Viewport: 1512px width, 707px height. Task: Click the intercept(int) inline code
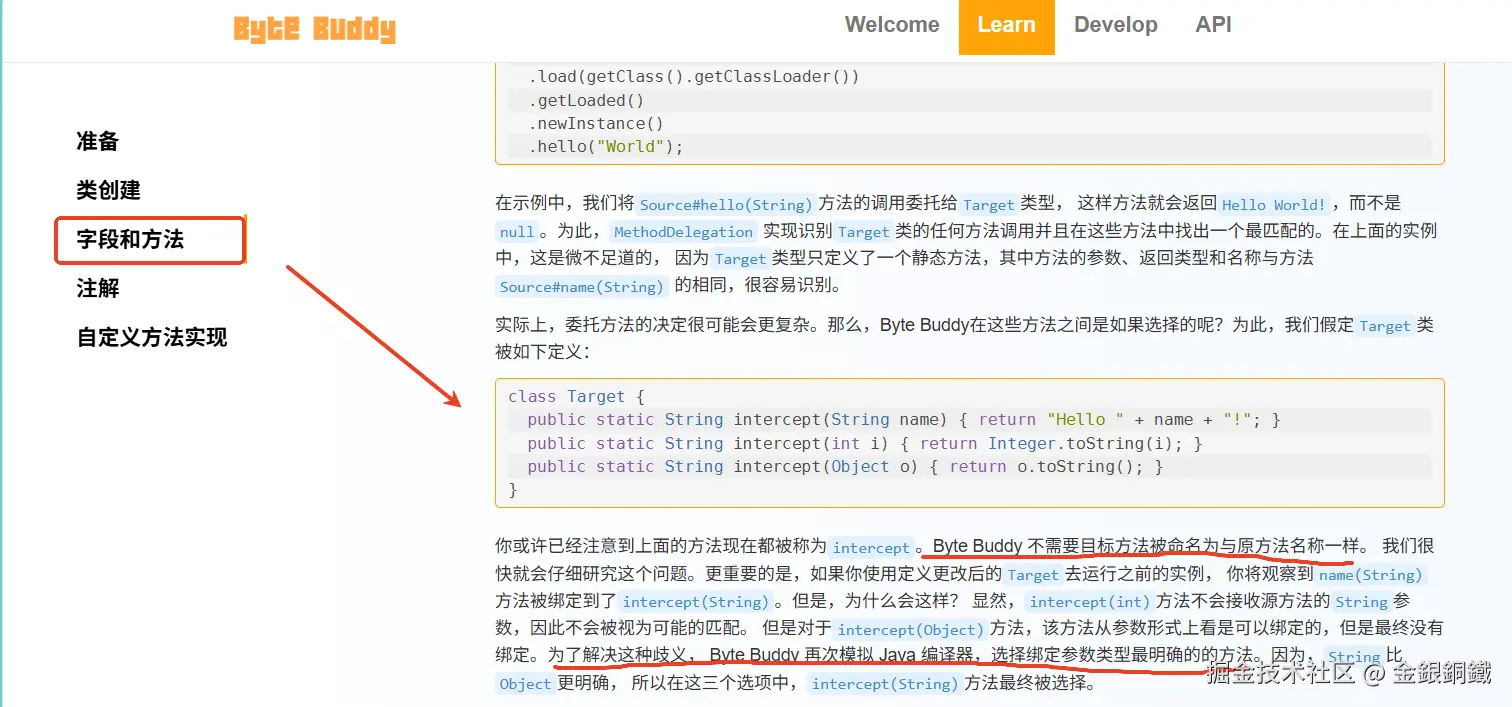[x=1089, y=602]
